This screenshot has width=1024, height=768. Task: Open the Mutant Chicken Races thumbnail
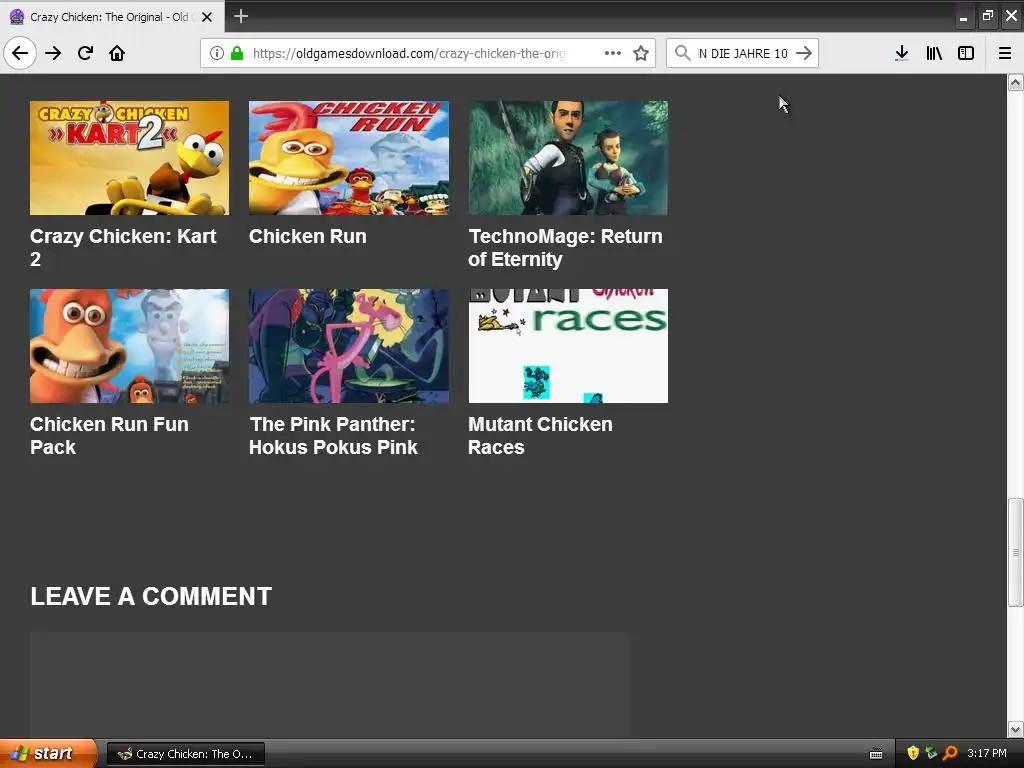point(568,345)
